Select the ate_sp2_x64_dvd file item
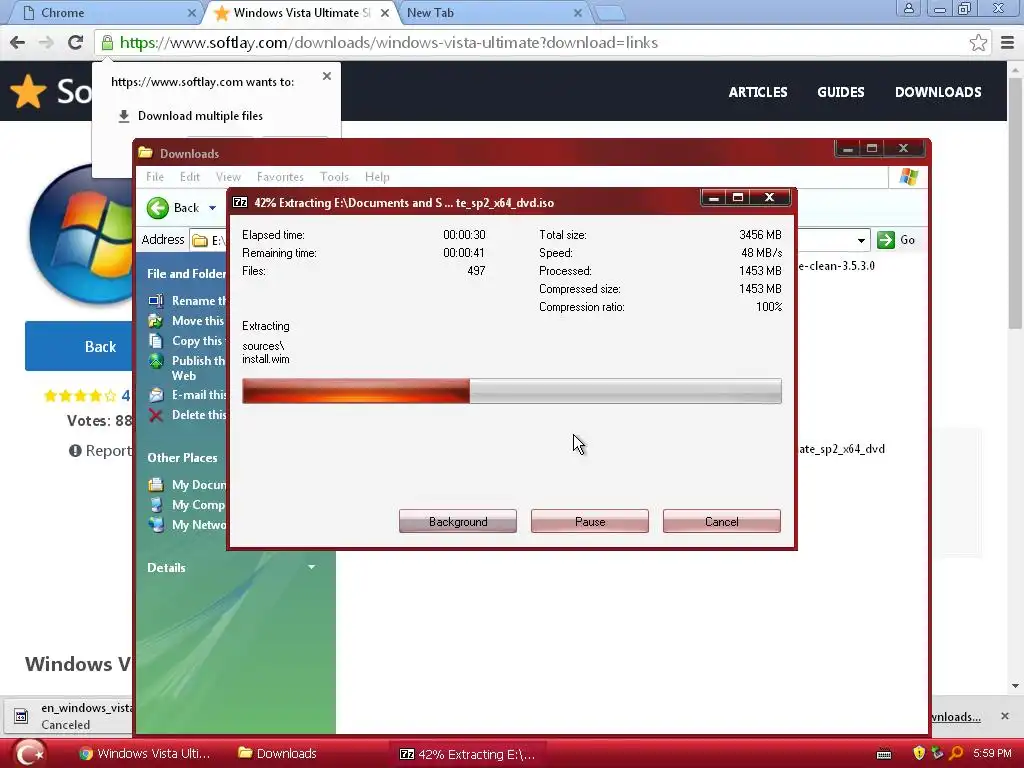This screenshot has height=768, width=1024. (x=842, y=449)
